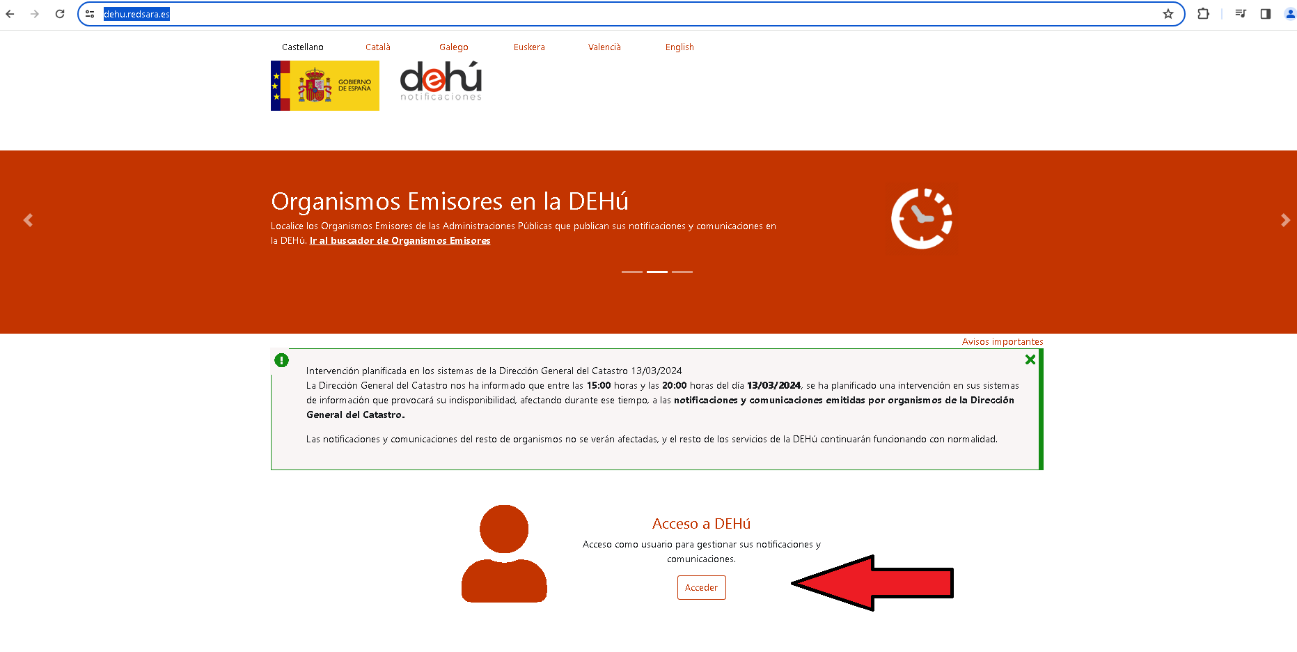Click the DEHú notificaciones logo
The width and height of the screenshot is (1297, 652).
pos(441,81)
